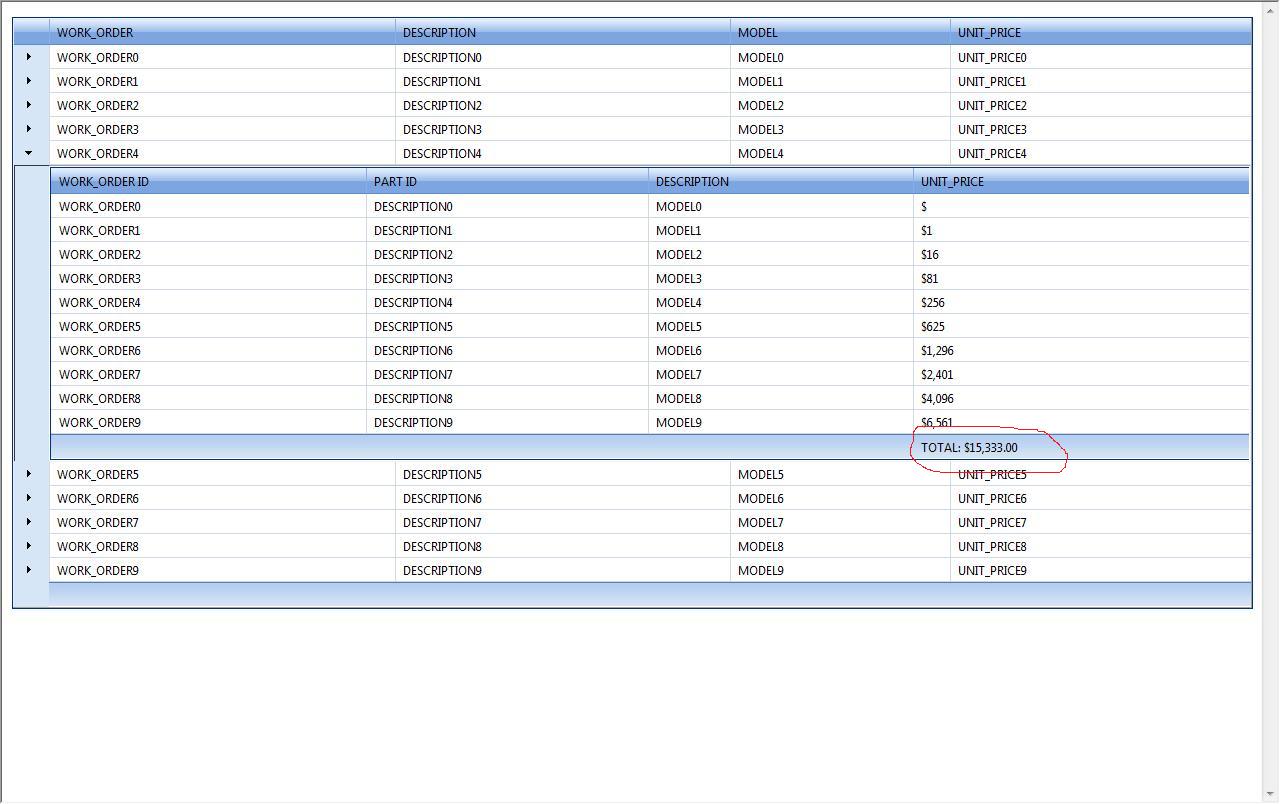Select child WORK_ORDER0 with $ price
Viewport: 1280px width, 804px height.
click(x=209, y=206)
